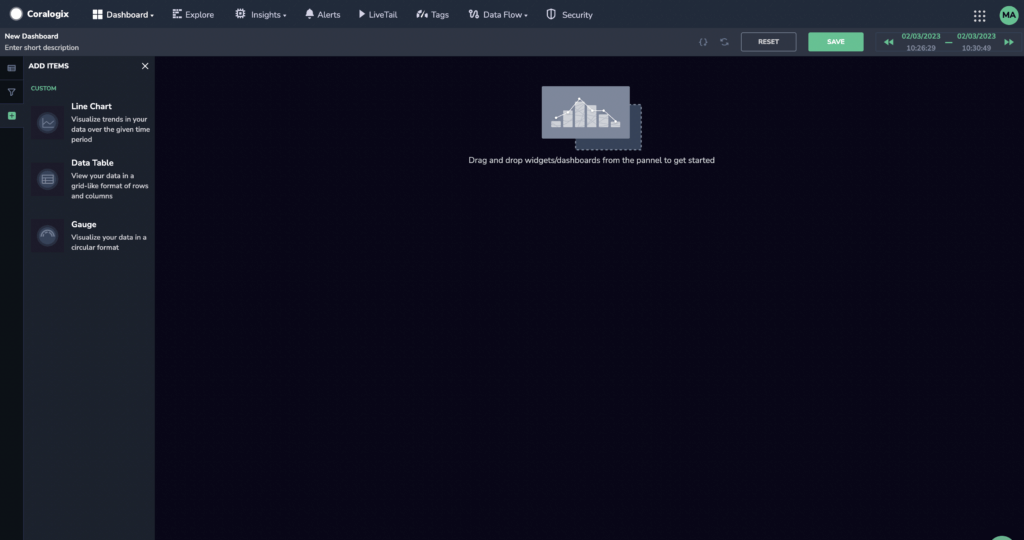Click the empty dashboard chart illustration
The width and height of the screenshot is (1024, 540).
(591, 118)
